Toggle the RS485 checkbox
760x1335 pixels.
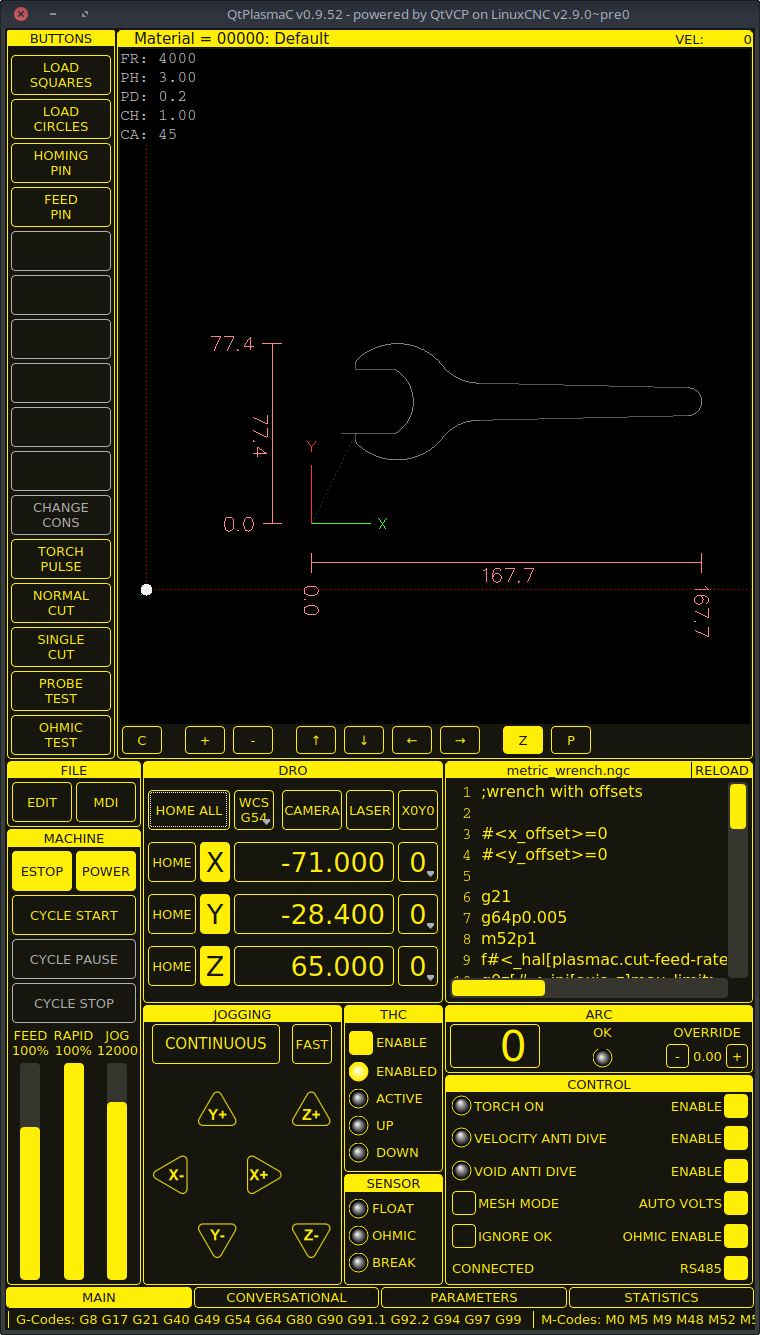736,1268
